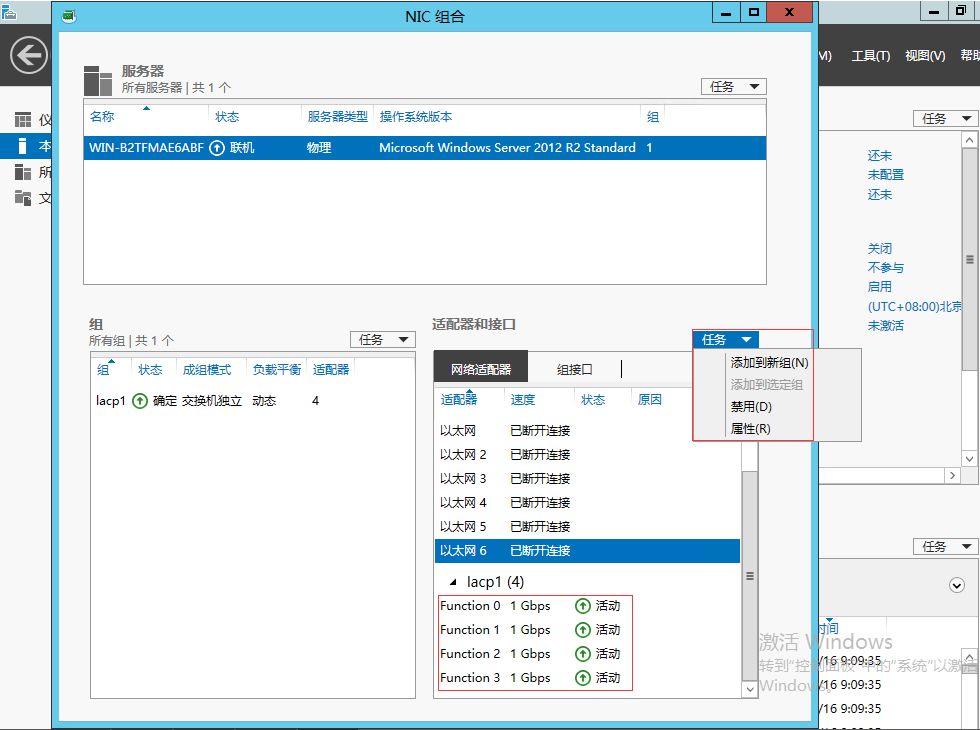
Task: Click the NIC 组合 window title icon
Action: click(69, 16)
